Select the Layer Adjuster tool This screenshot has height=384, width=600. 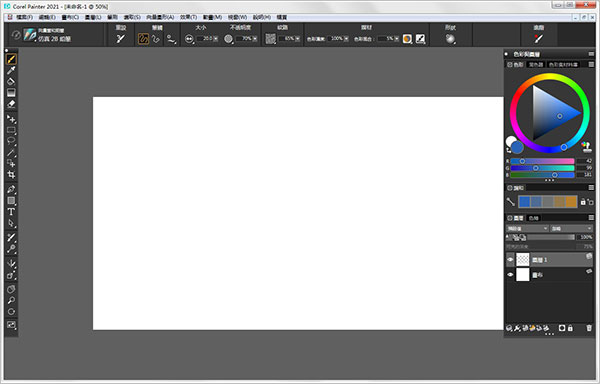[11, 119]
